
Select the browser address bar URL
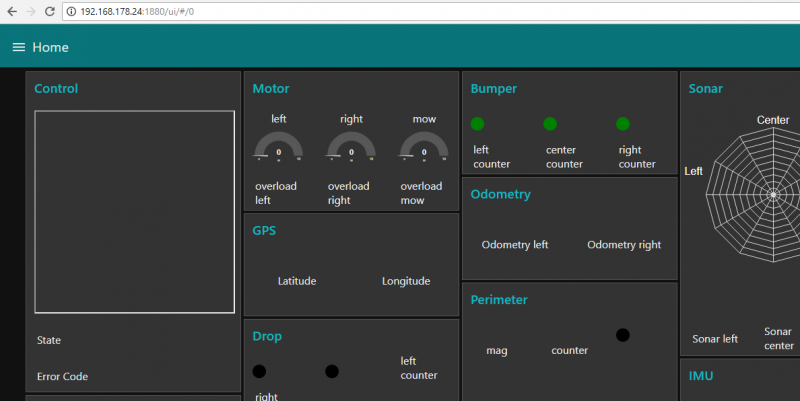[137, 11]
